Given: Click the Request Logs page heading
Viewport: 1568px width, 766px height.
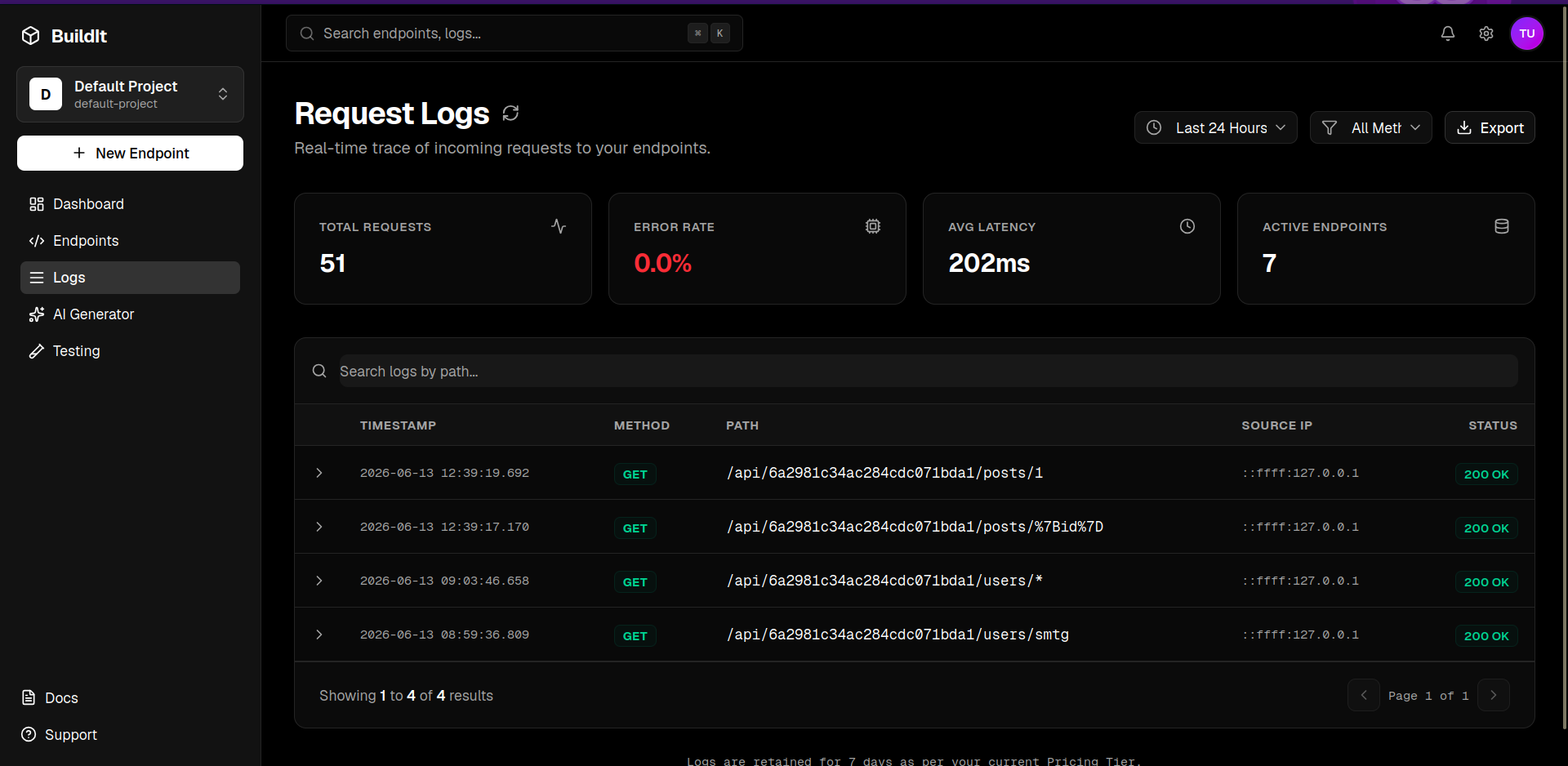Looking at the screenshot, I should (392, 114).
